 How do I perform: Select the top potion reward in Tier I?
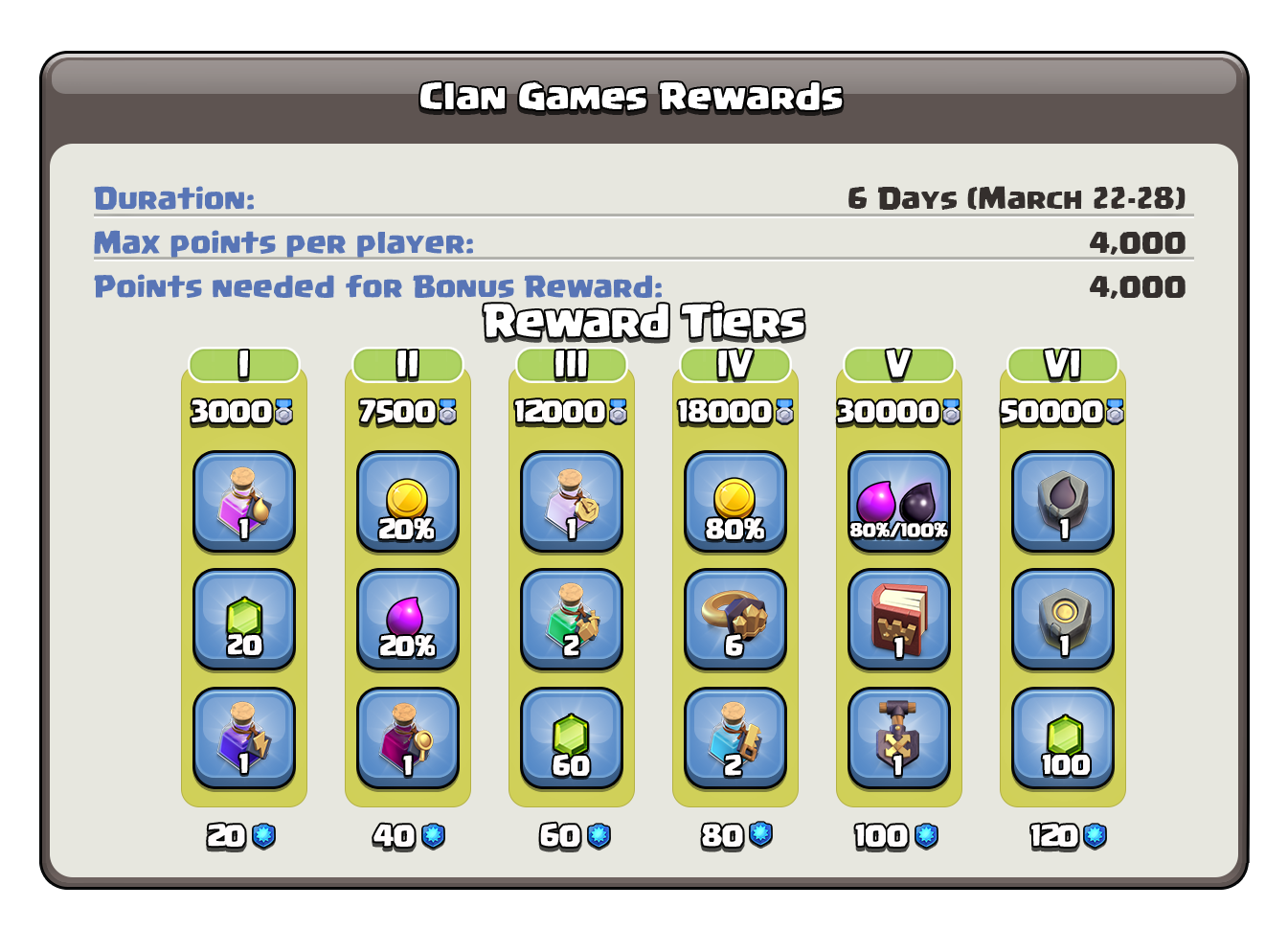pos(244,502)
